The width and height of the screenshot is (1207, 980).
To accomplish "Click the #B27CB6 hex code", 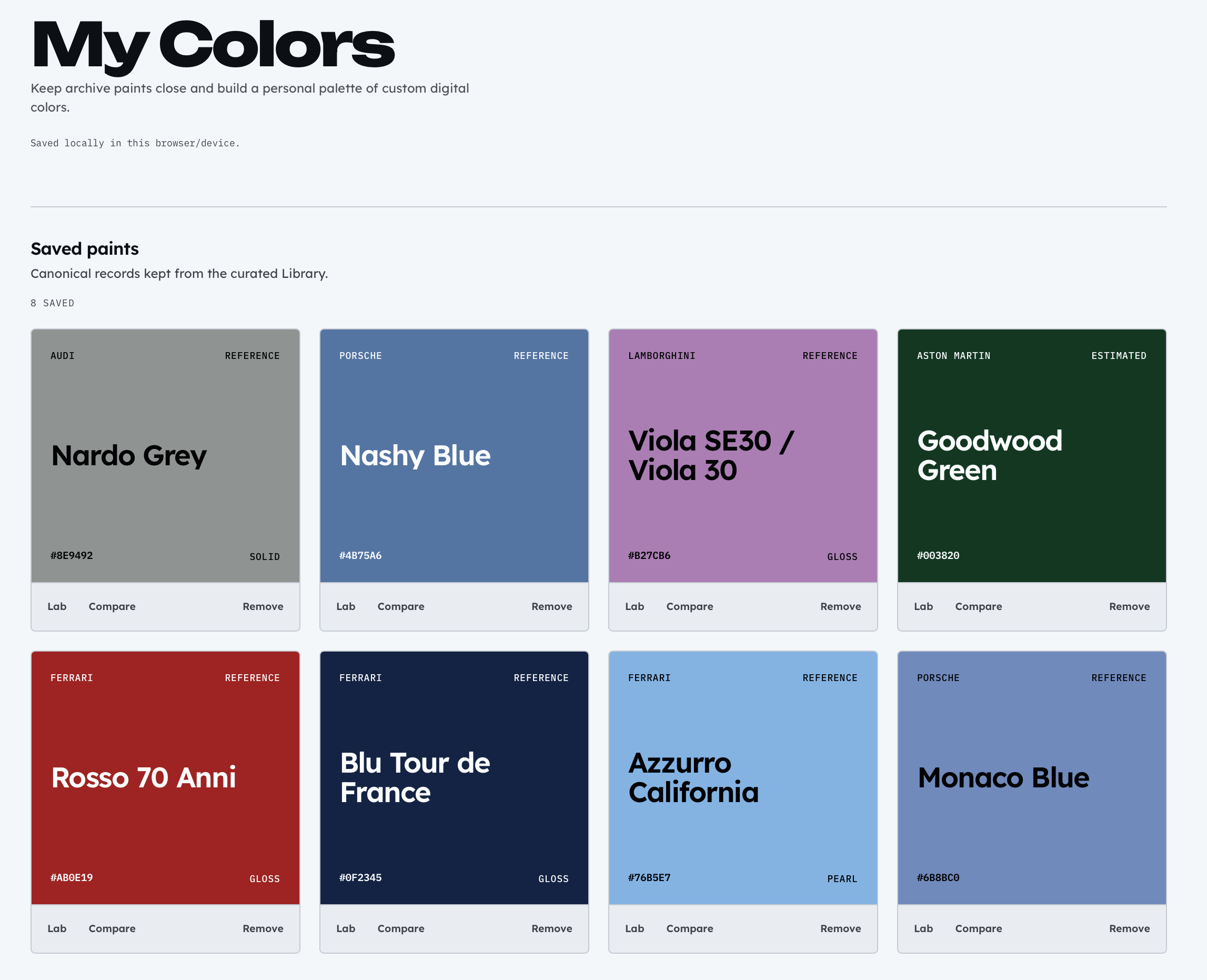I will click(649, 555).
